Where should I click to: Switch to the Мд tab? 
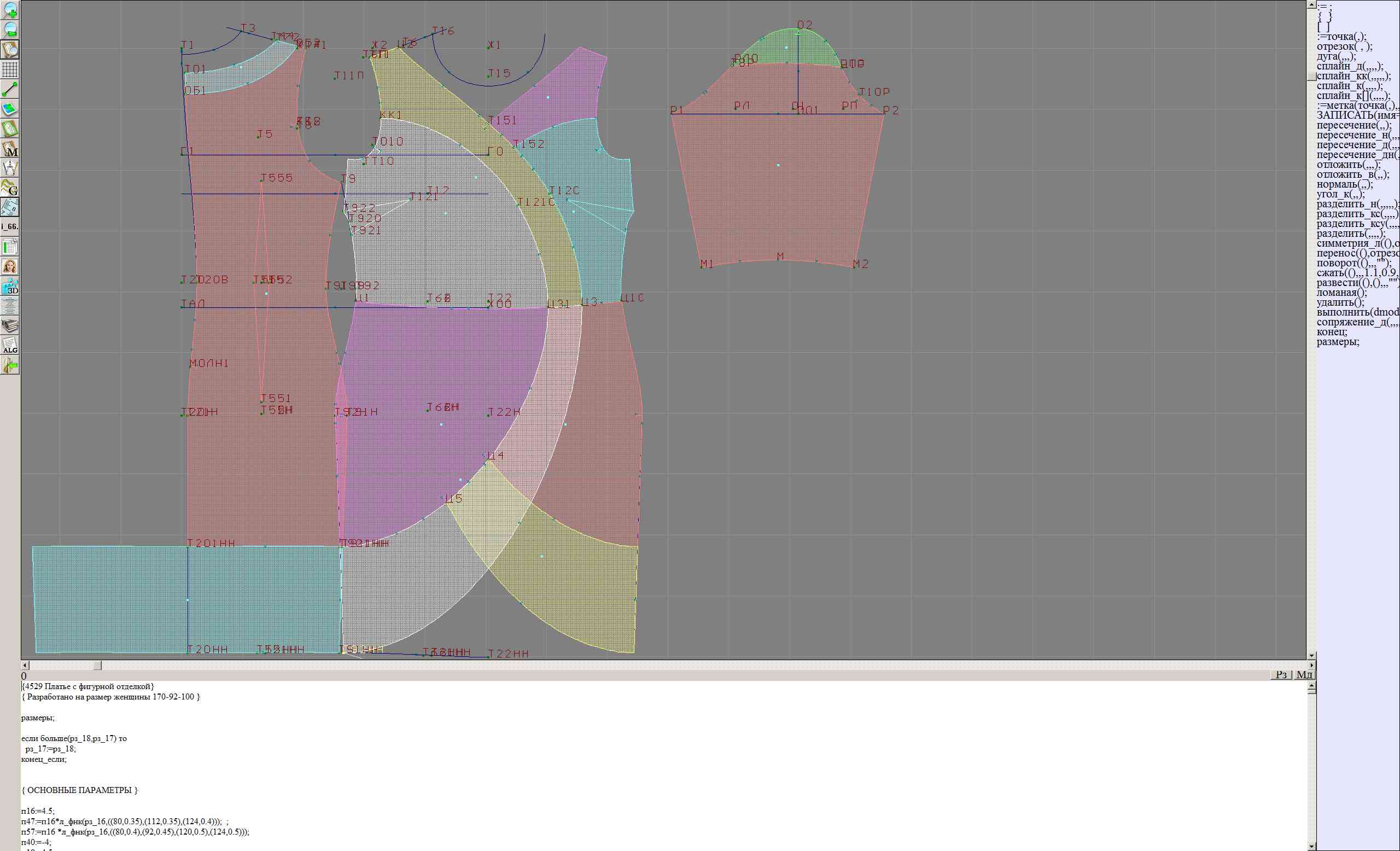pos(1304,674)
